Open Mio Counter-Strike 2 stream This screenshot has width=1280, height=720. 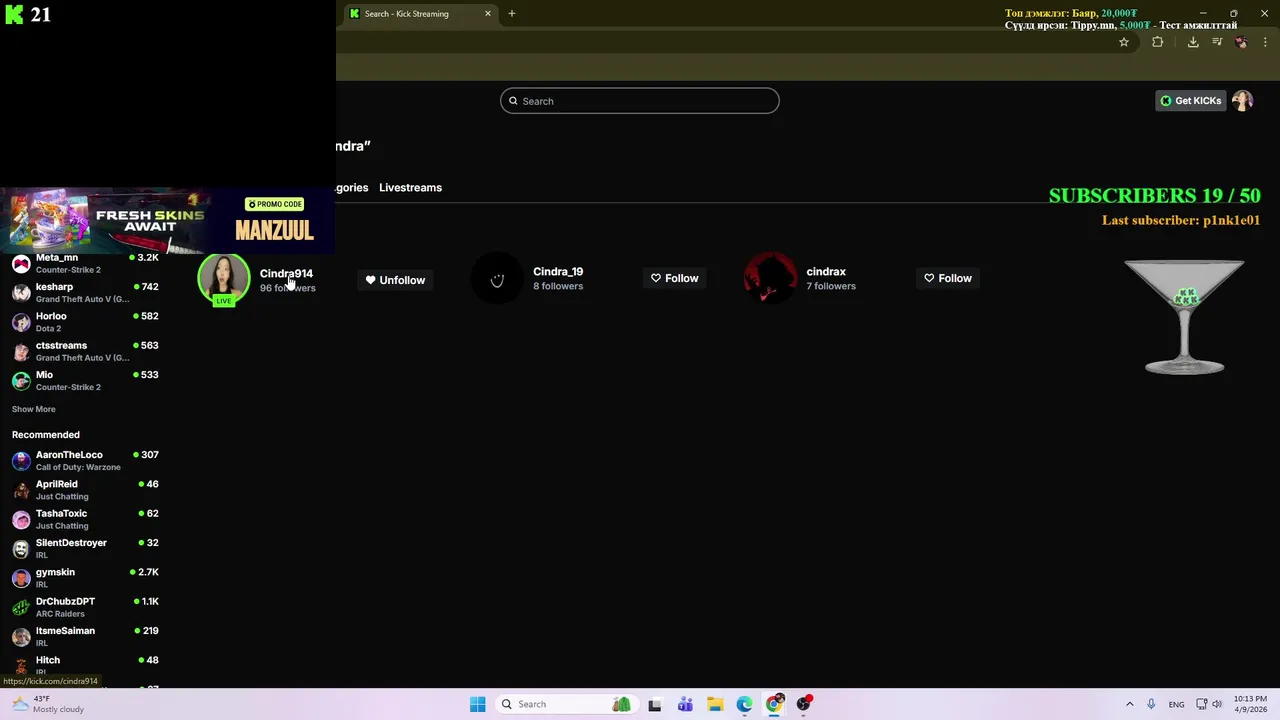click(x=85, y=380)
